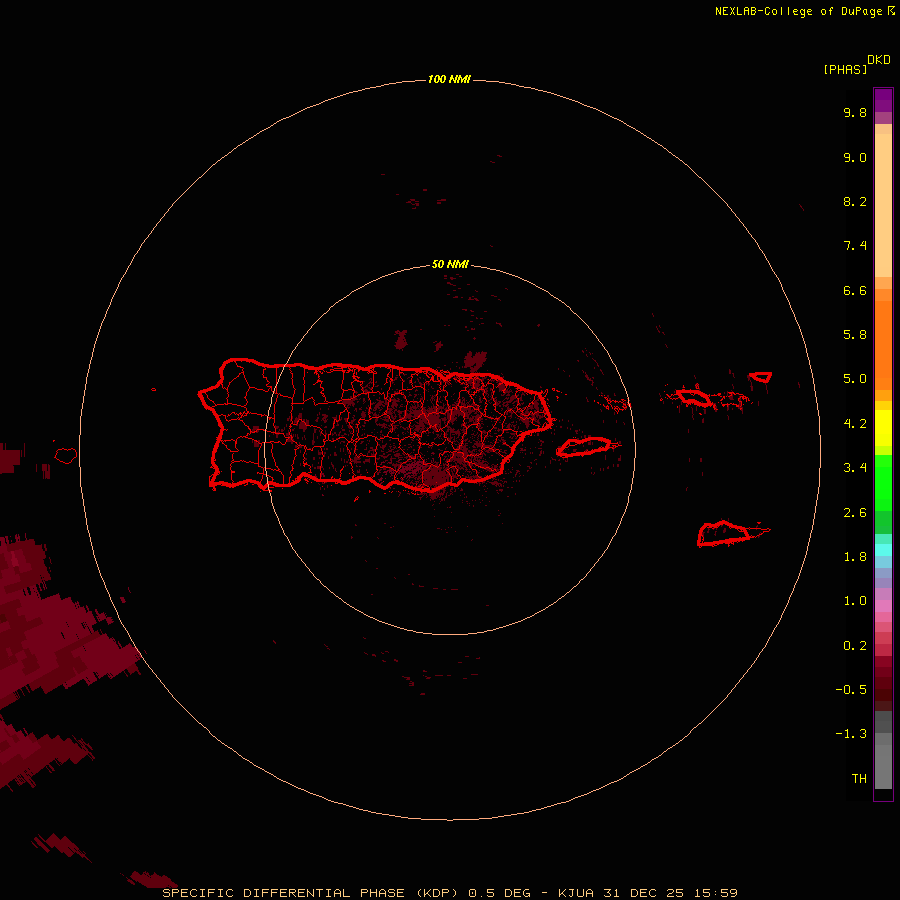The width and height of the screenshot is (900, 900).
Task: Click the DKD label above color scale
Action: (x=879, y=59)
